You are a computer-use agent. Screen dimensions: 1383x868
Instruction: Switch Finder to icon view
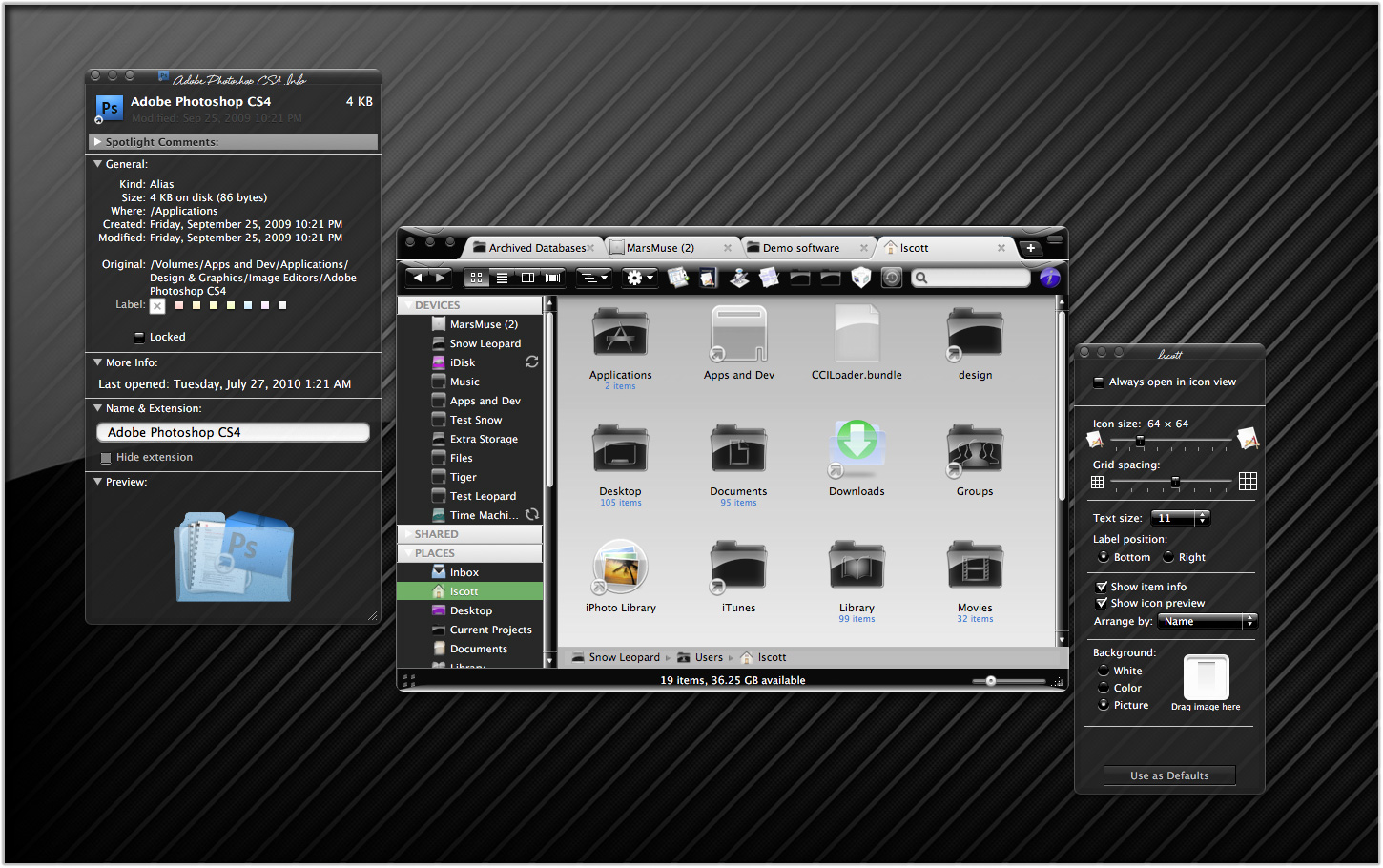476,278
